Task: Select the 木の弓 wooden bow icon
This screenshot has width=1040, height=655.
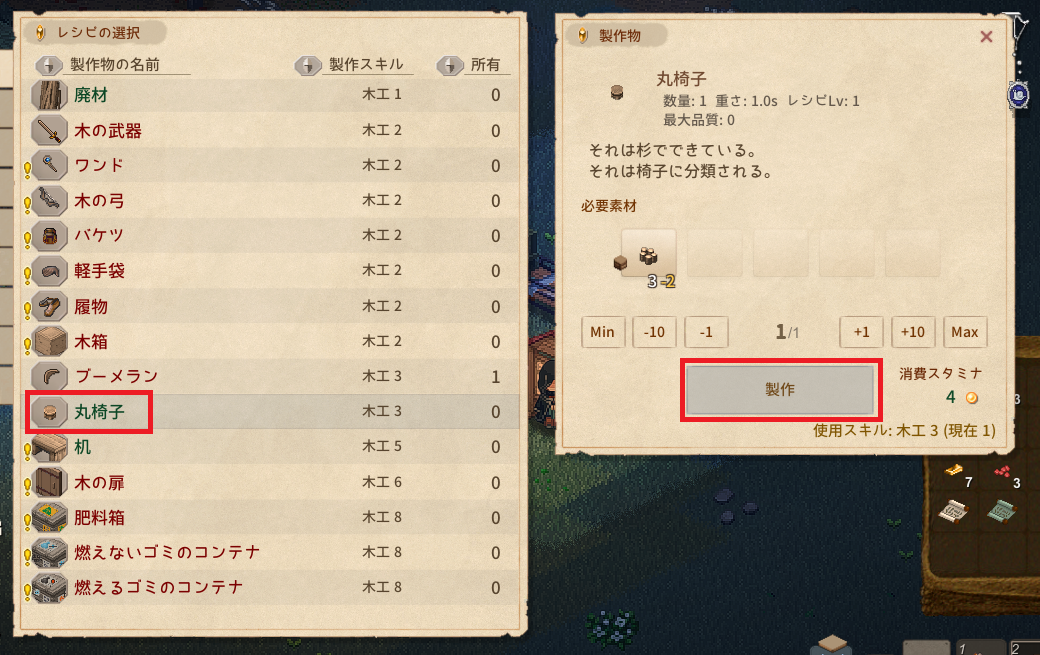Action: [x=50, y=201]
